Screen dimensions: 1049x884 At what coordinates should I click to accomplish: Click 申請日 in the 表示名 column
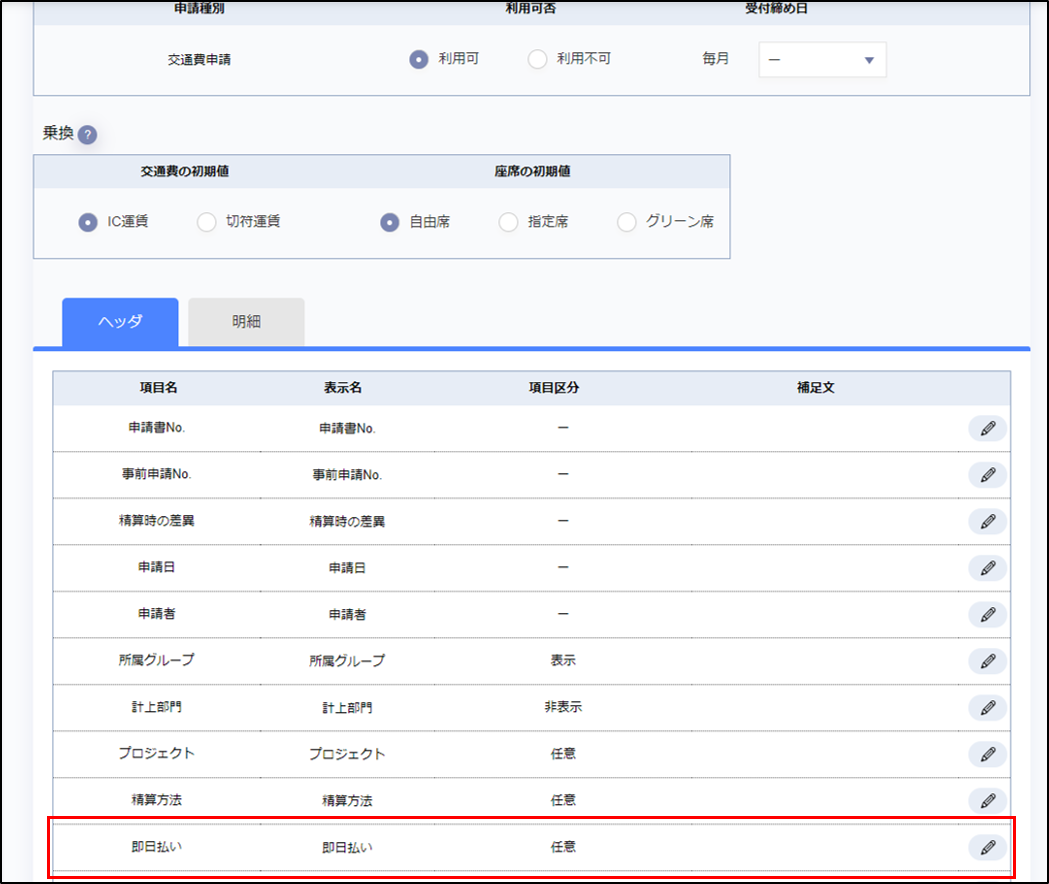pos(347,567)
